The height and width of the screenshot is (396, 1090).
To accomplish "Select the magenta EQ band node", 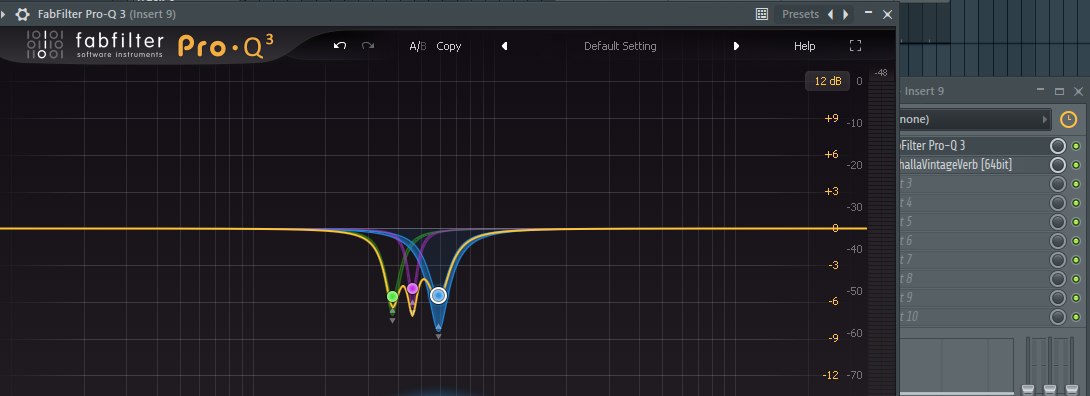I will [x=412, y=288].
